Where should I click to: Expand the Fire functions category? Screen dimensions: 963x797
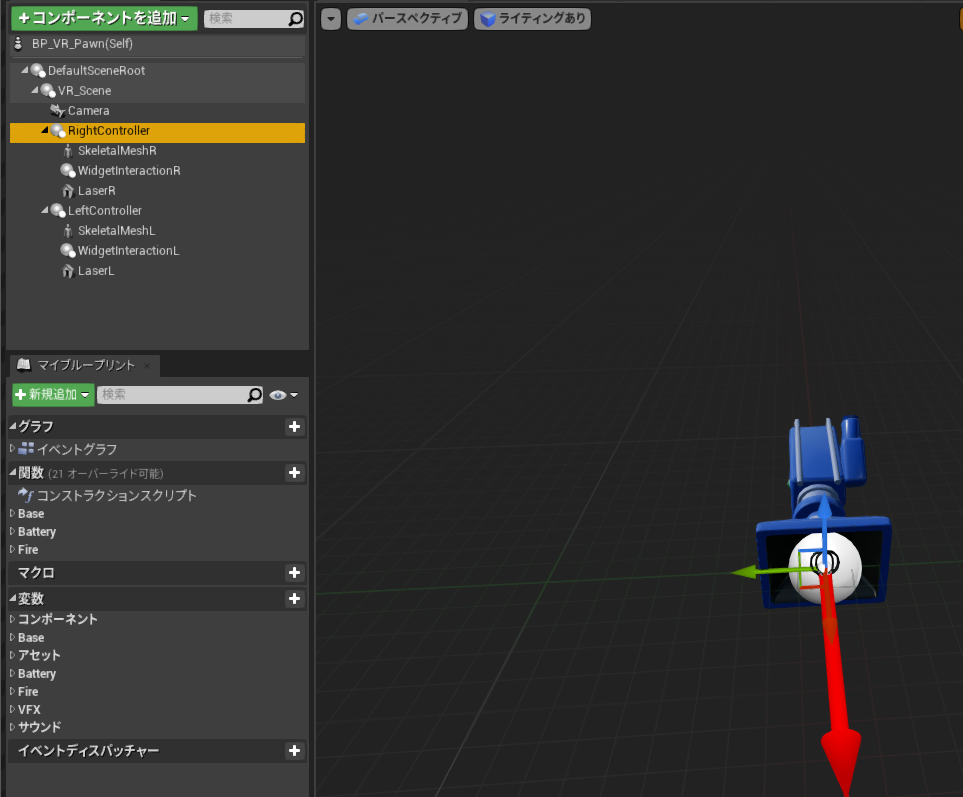[12, 549]
